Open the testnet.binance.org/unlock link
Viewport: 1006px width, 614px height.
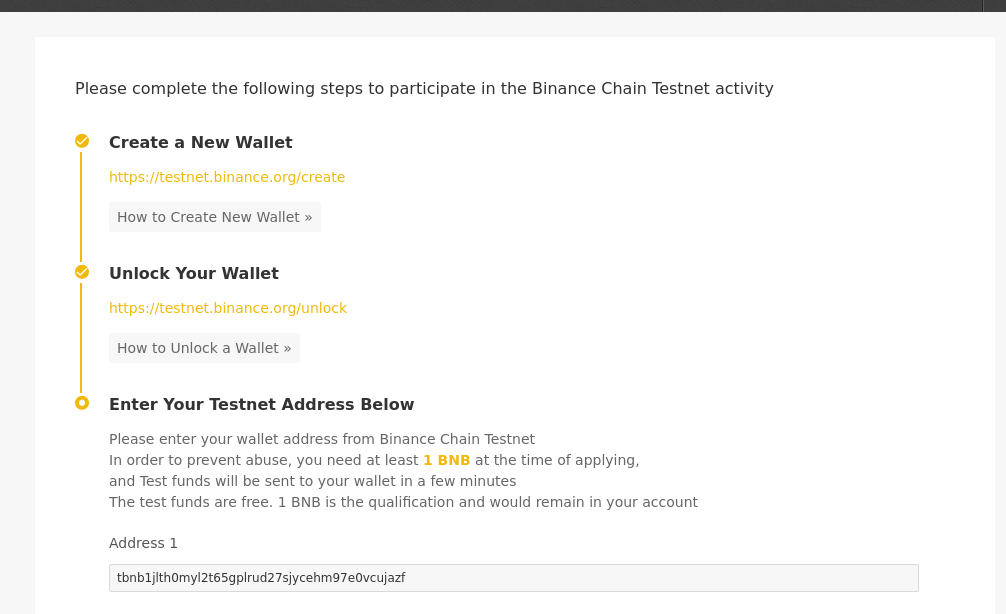pos(228,308)
